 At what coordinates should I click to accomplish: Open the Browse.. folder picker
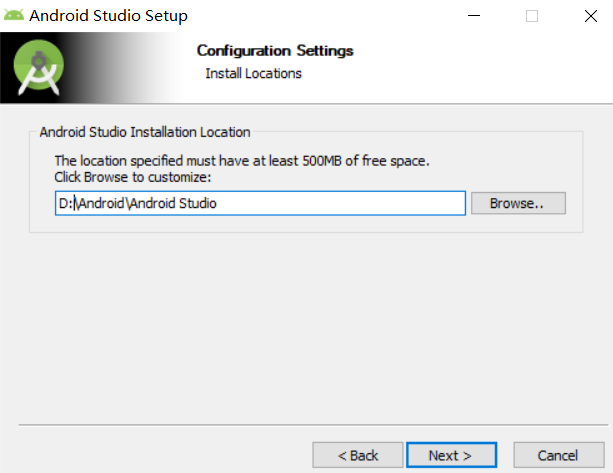(x=518, y=203)
